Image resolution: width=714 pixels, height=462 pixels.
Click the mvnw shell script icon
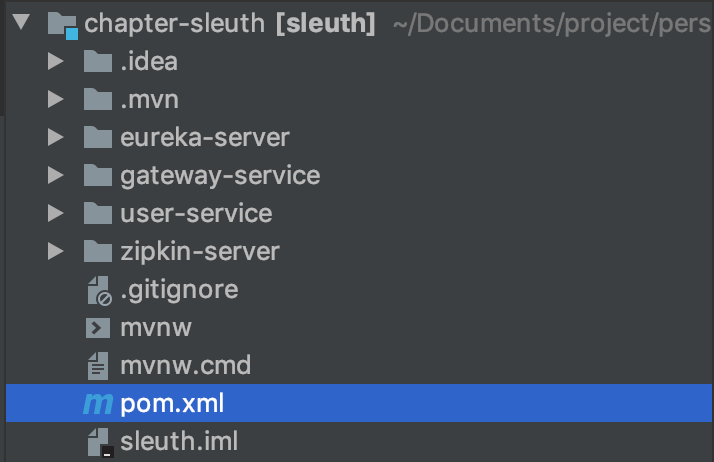point(98,328)
